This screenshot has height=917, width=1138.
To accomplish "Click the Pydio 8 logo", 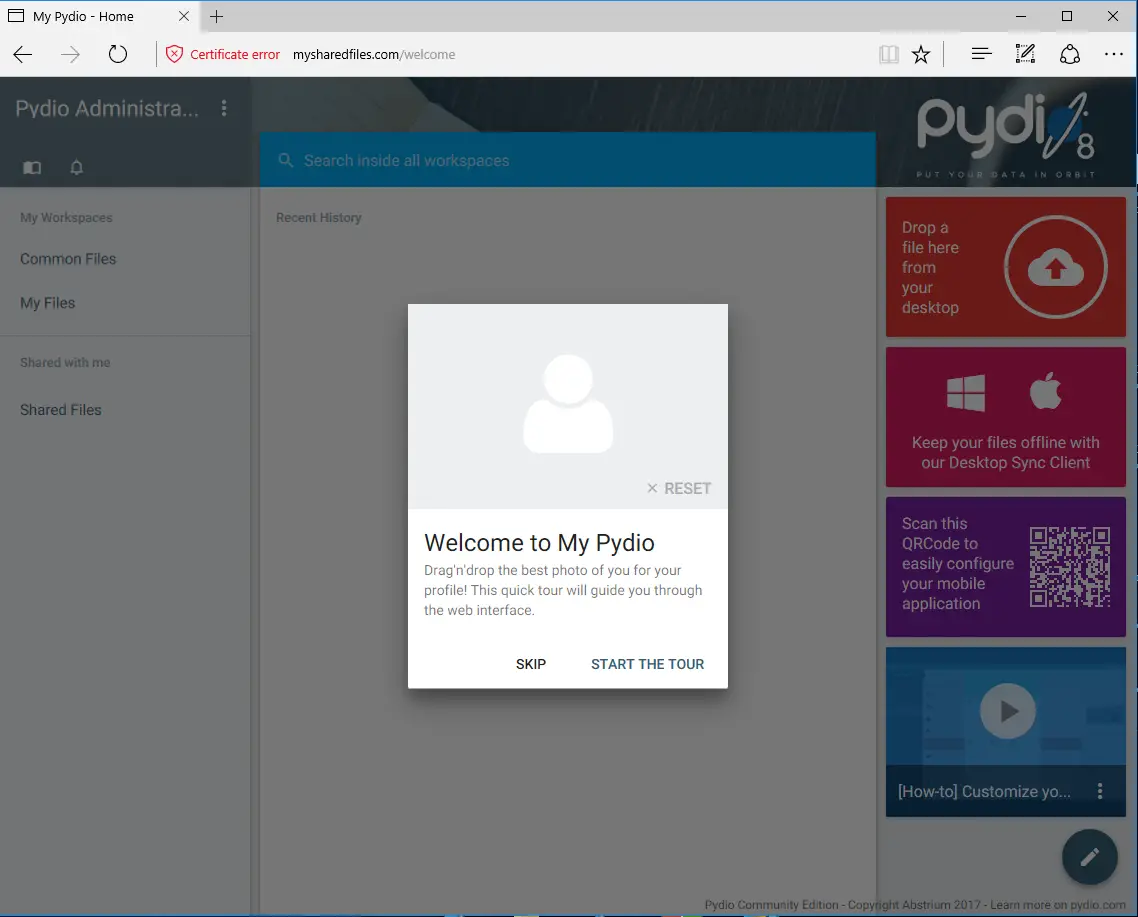I will pyautogui.click(x=1006, y=134).
